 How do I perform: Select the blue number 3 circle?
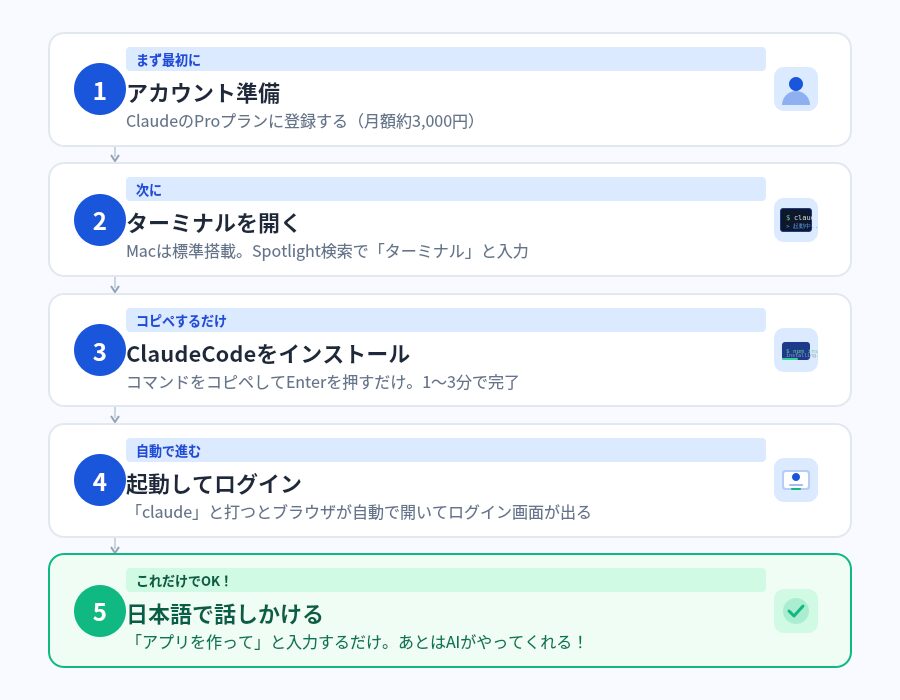click(x=99, y=351)
